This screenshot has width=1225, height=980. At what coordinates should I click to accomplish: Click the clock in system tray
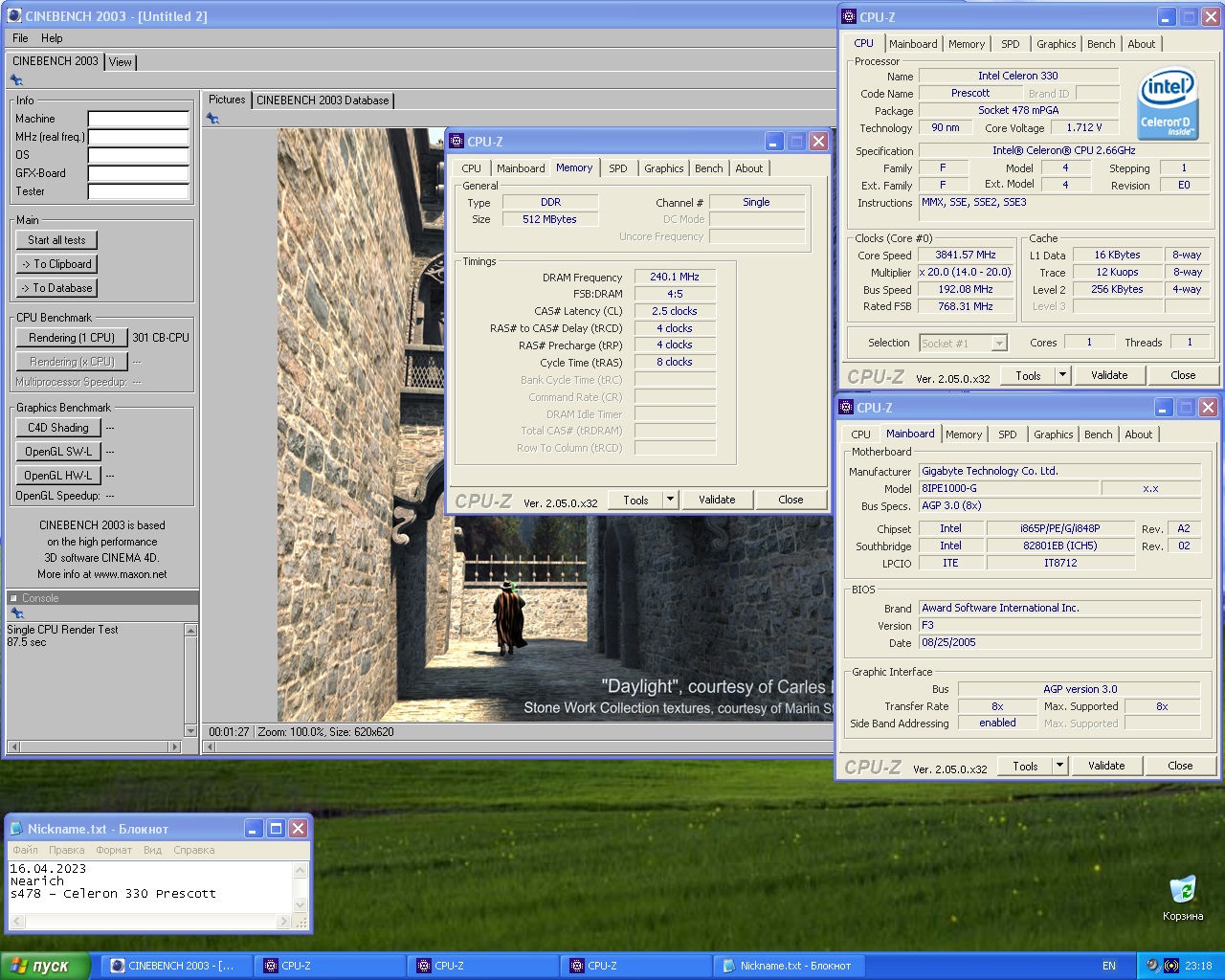[1198, 966]
